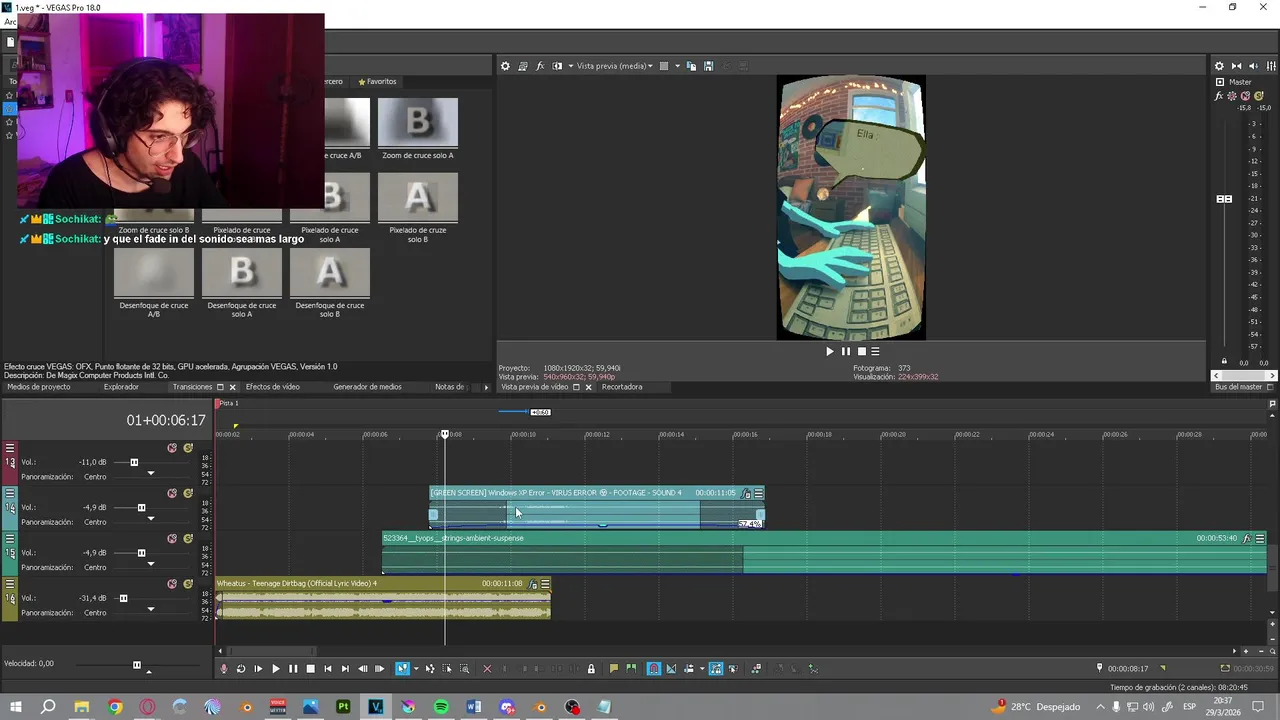Screen dimensions: 1280x720
Task: Click track 16 volume slider handle
Action: pos(123,598)
